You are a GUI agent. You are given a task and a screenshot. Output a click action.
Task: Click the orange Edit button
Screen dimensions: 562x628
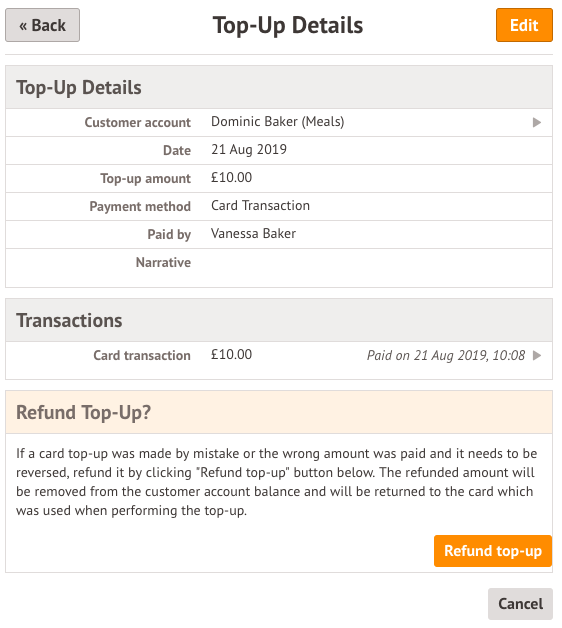coord(524,25)
